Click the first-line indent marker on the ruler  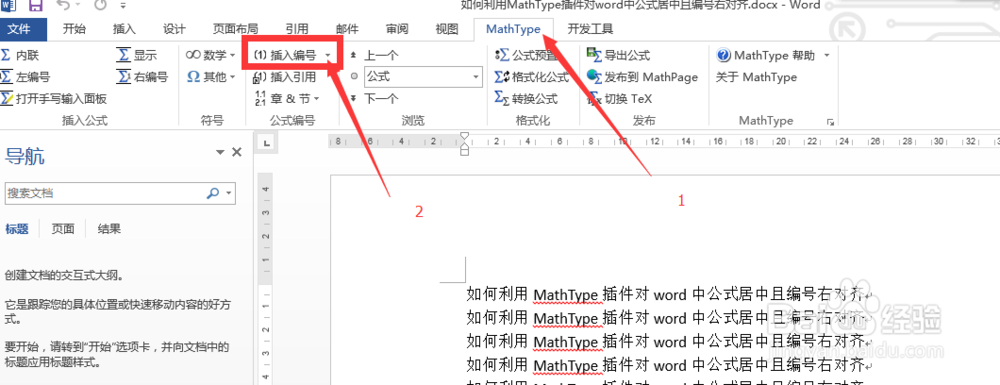464,136
